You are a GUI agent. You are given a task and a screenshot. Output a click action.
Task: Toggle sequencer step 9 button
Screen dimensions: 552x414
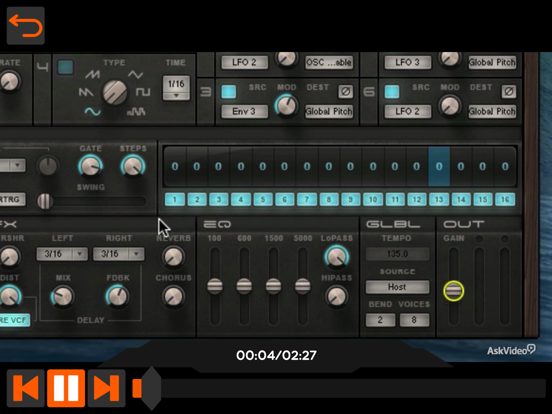(x=351, y=200)
